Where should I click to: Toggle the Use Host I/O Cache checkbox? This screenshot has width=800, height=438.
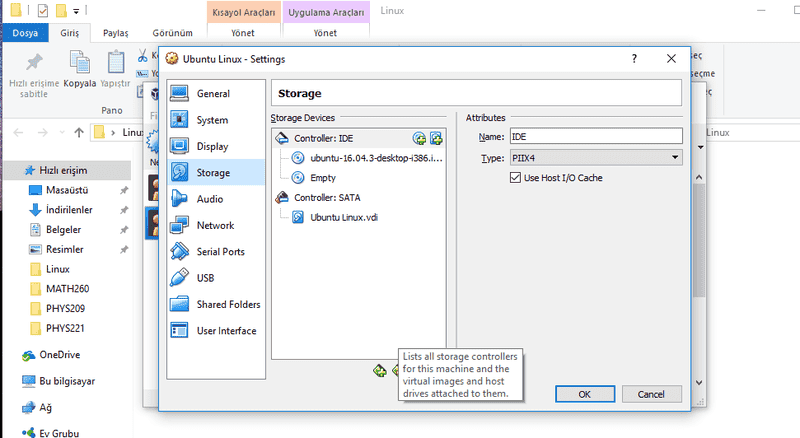516,178
